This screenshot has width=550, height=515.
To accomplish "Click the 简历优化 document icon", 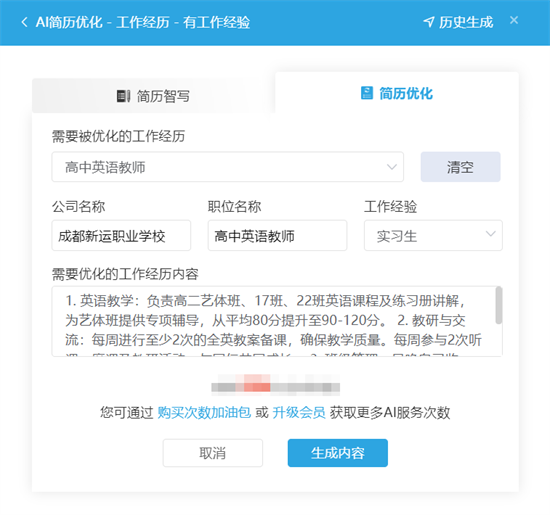I will pyautogui.click(x=367, y=93).
